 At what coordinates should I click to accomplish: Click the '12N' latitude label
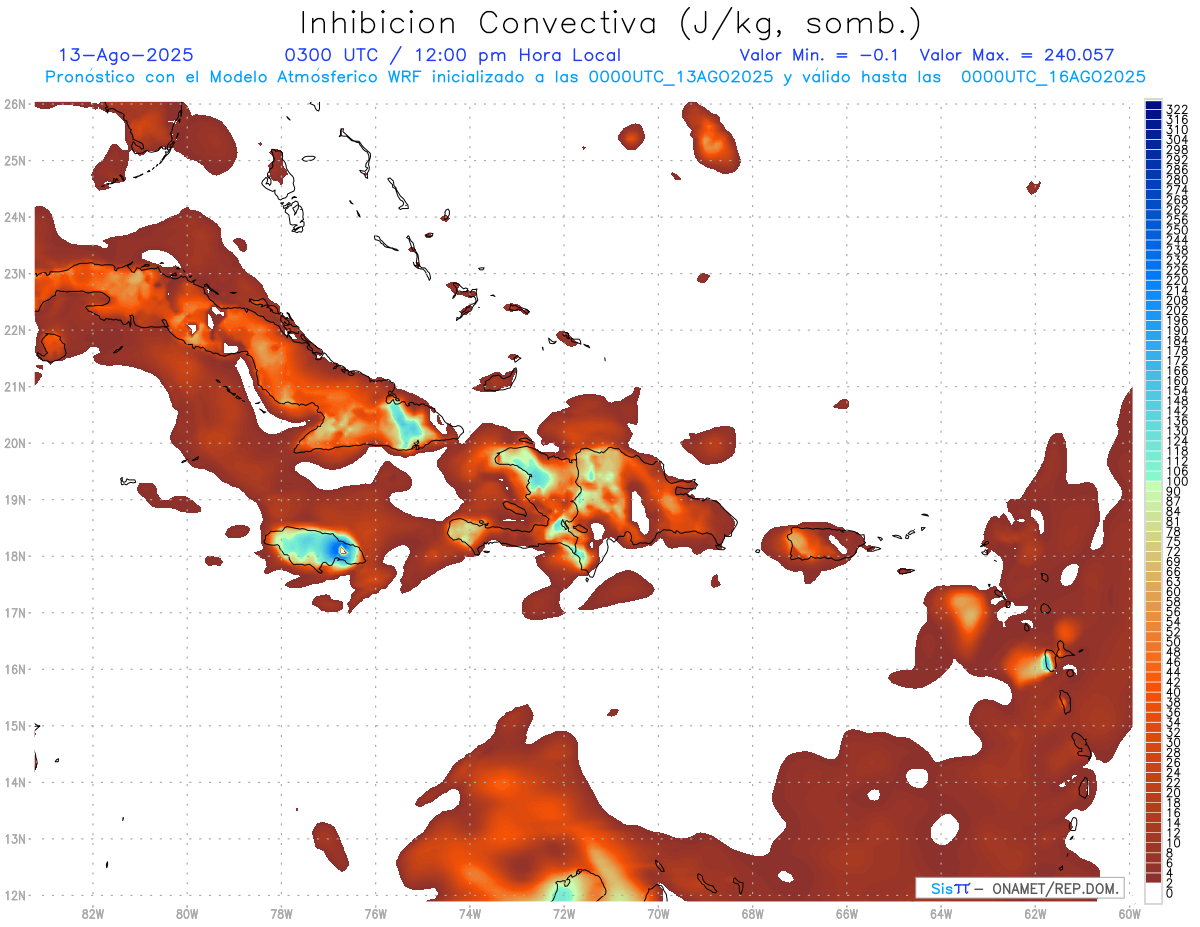(14, 895)
